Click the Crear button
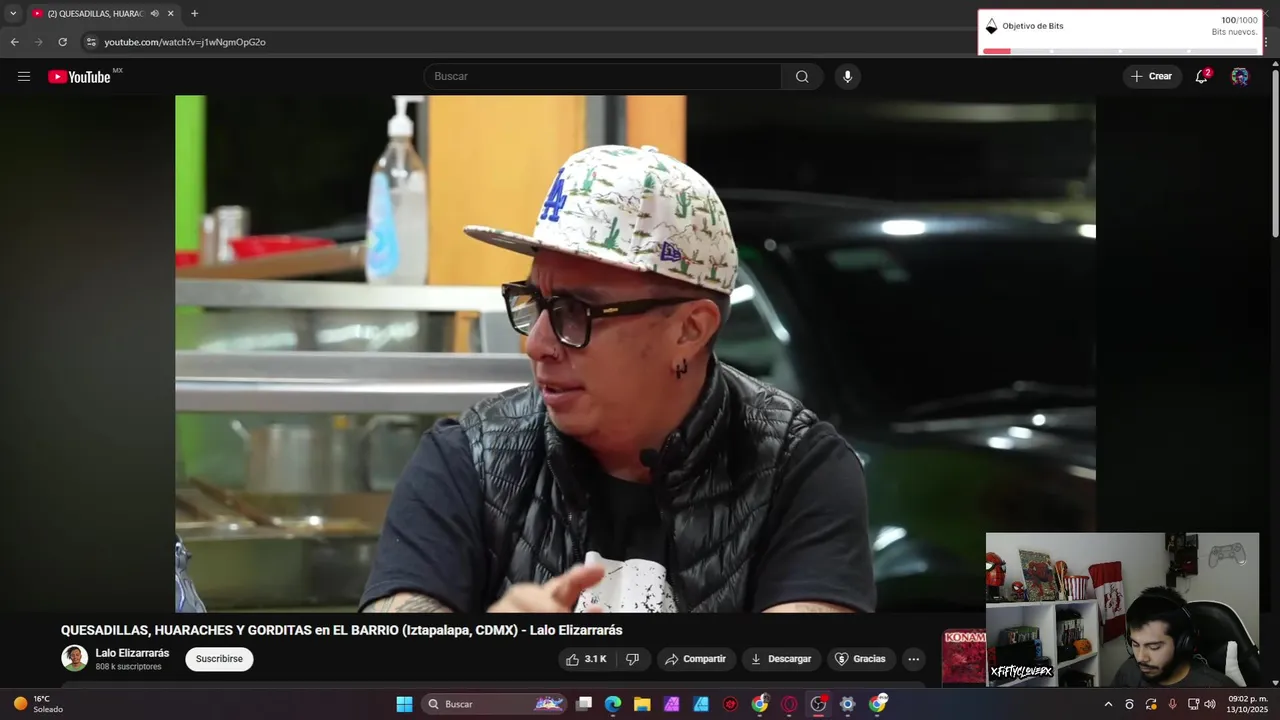This screenshot has width=1280, height=720. pos(1151,77)
